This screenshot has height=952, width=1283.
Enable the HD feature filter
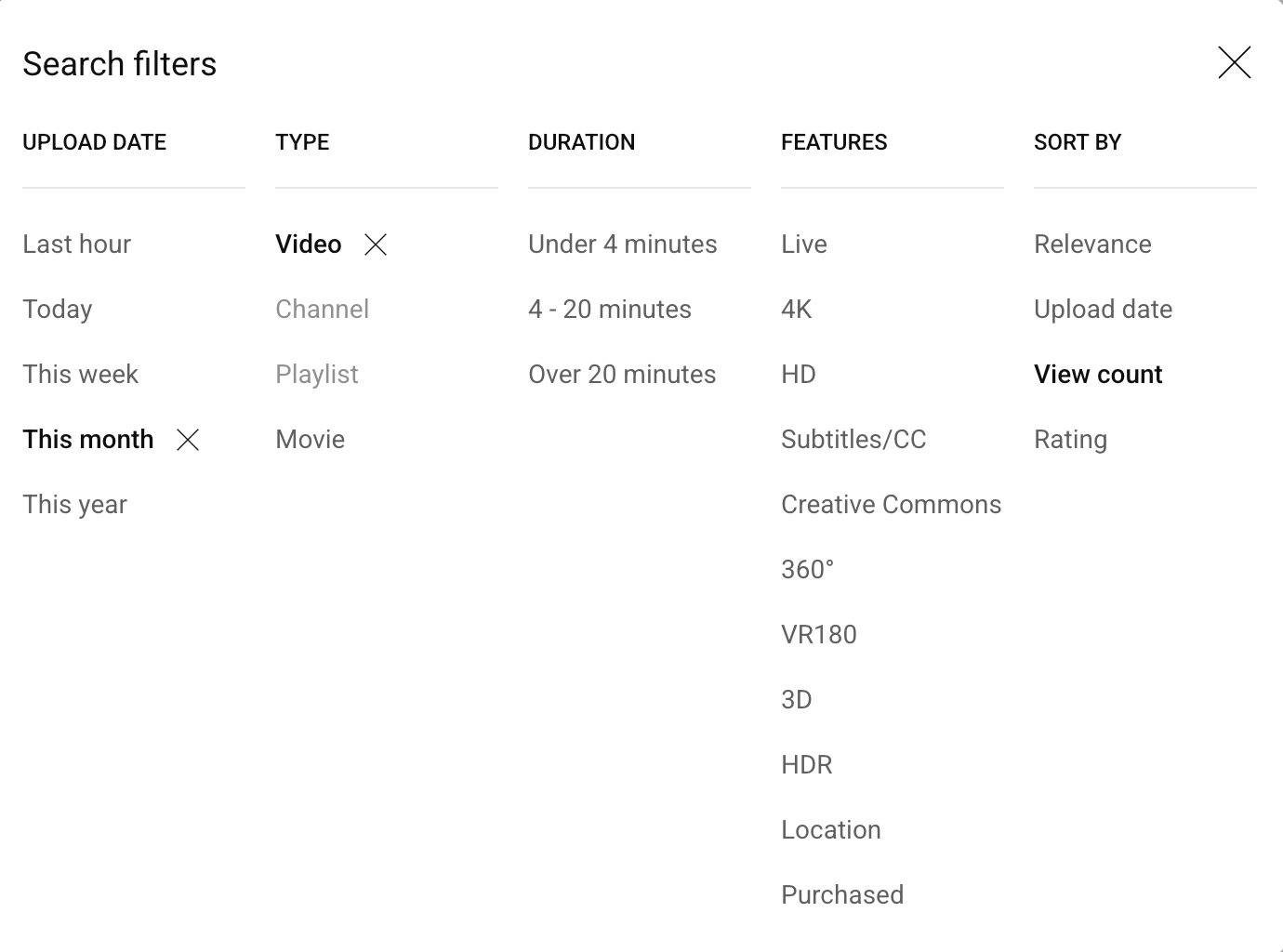pos(798,374)
